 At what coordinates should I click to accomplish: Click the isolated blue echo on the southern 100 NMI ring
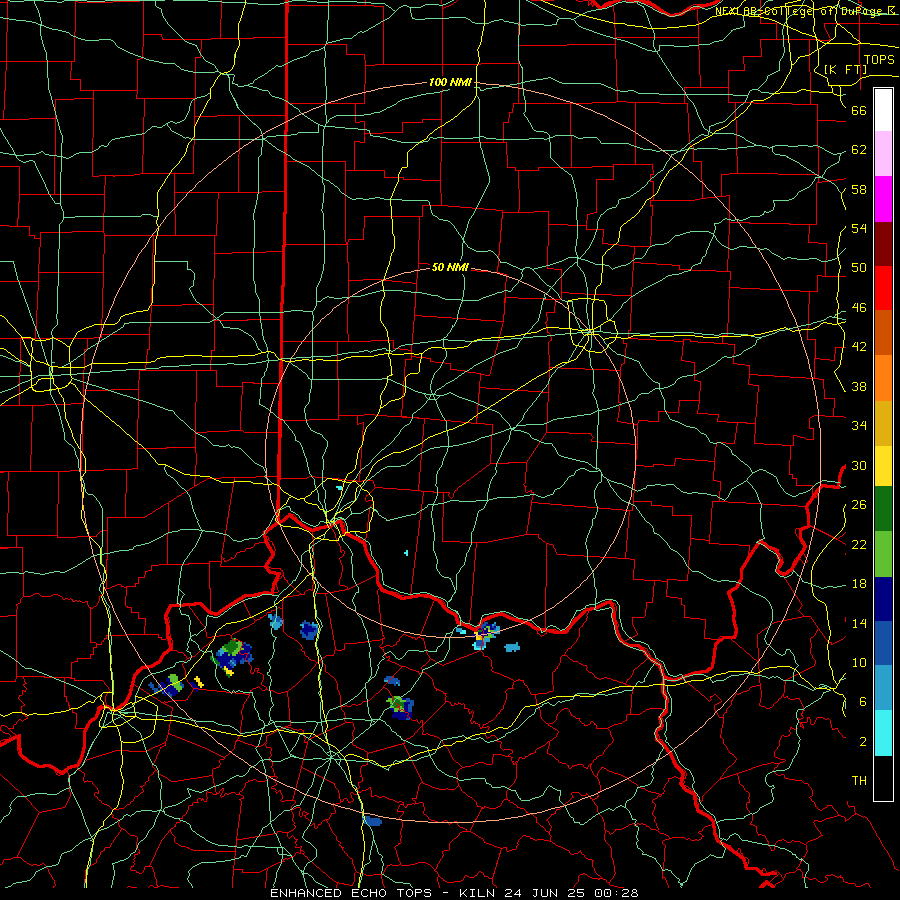tap(373, 821)
